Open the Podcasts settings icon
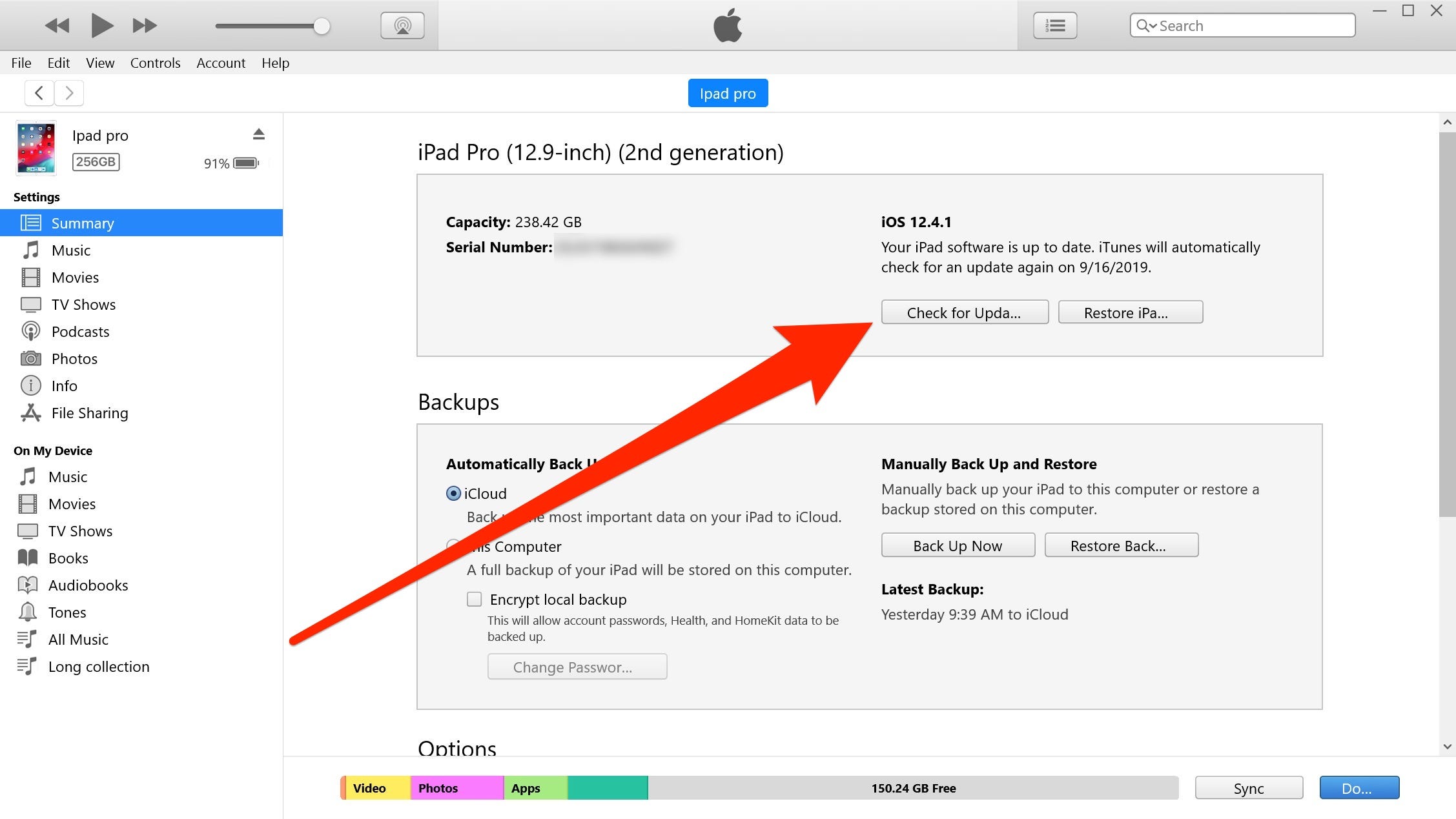The height and width of the screenshot is (819, 1456). (x=30, y=331)
